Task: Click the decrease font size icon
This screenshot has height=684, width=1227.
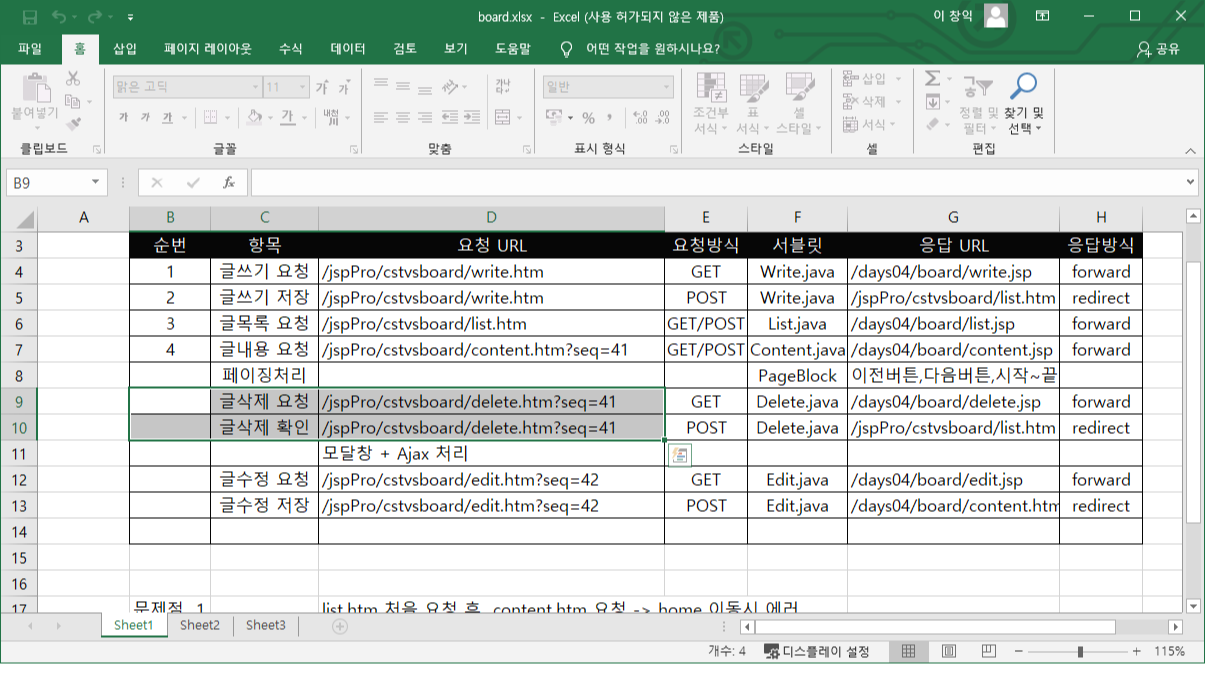Action: [x=345, y=87]
